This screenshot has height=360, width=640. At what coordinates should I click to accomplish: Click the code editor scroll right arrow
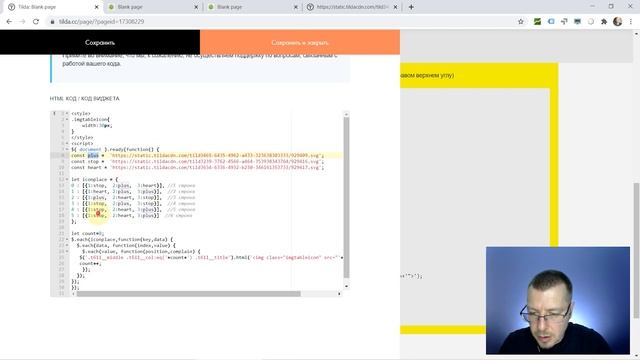tap(339, 294)
